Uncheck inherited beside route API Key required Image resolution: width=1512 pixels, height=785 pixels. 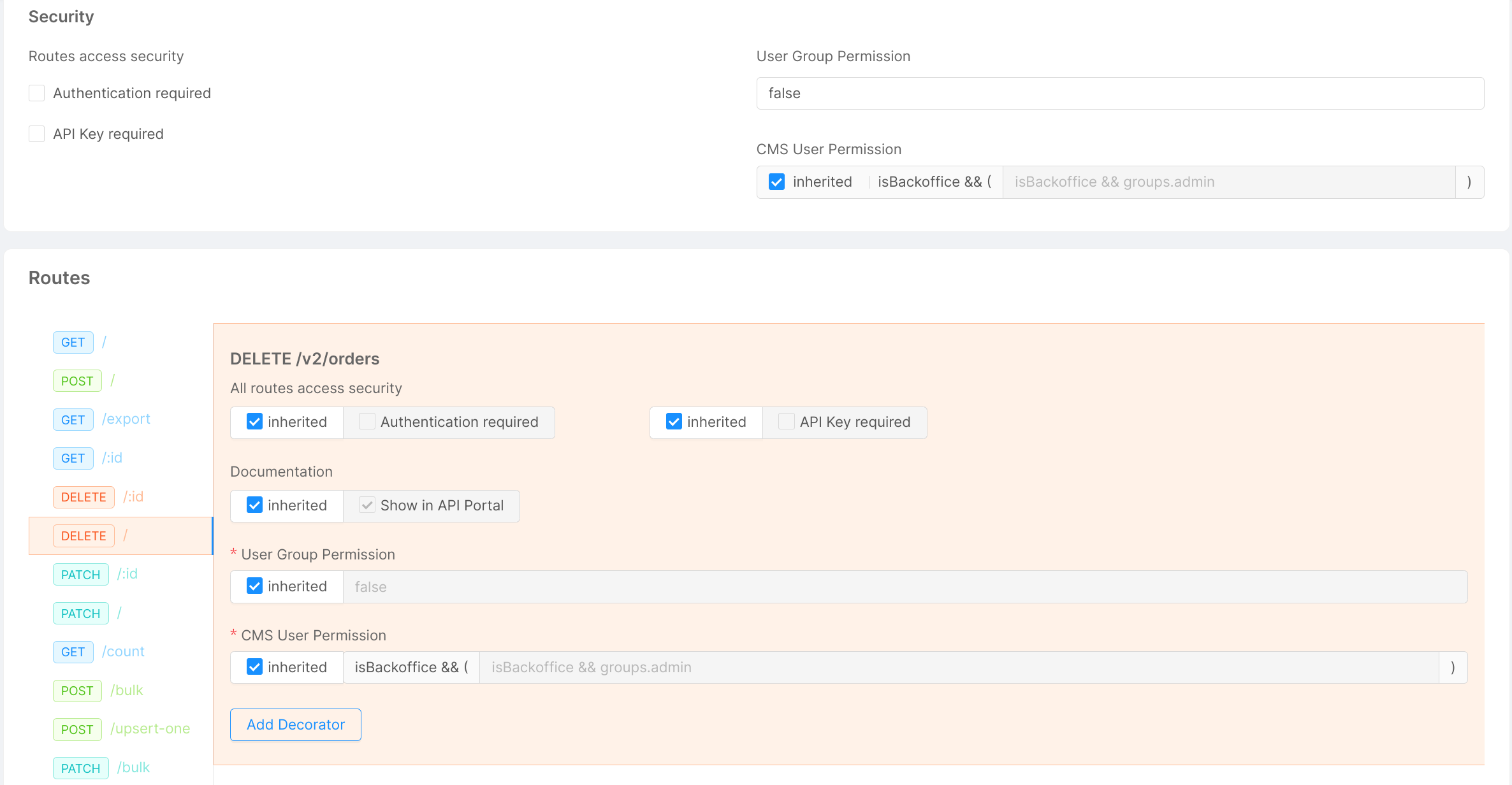[x=674, y=422]
